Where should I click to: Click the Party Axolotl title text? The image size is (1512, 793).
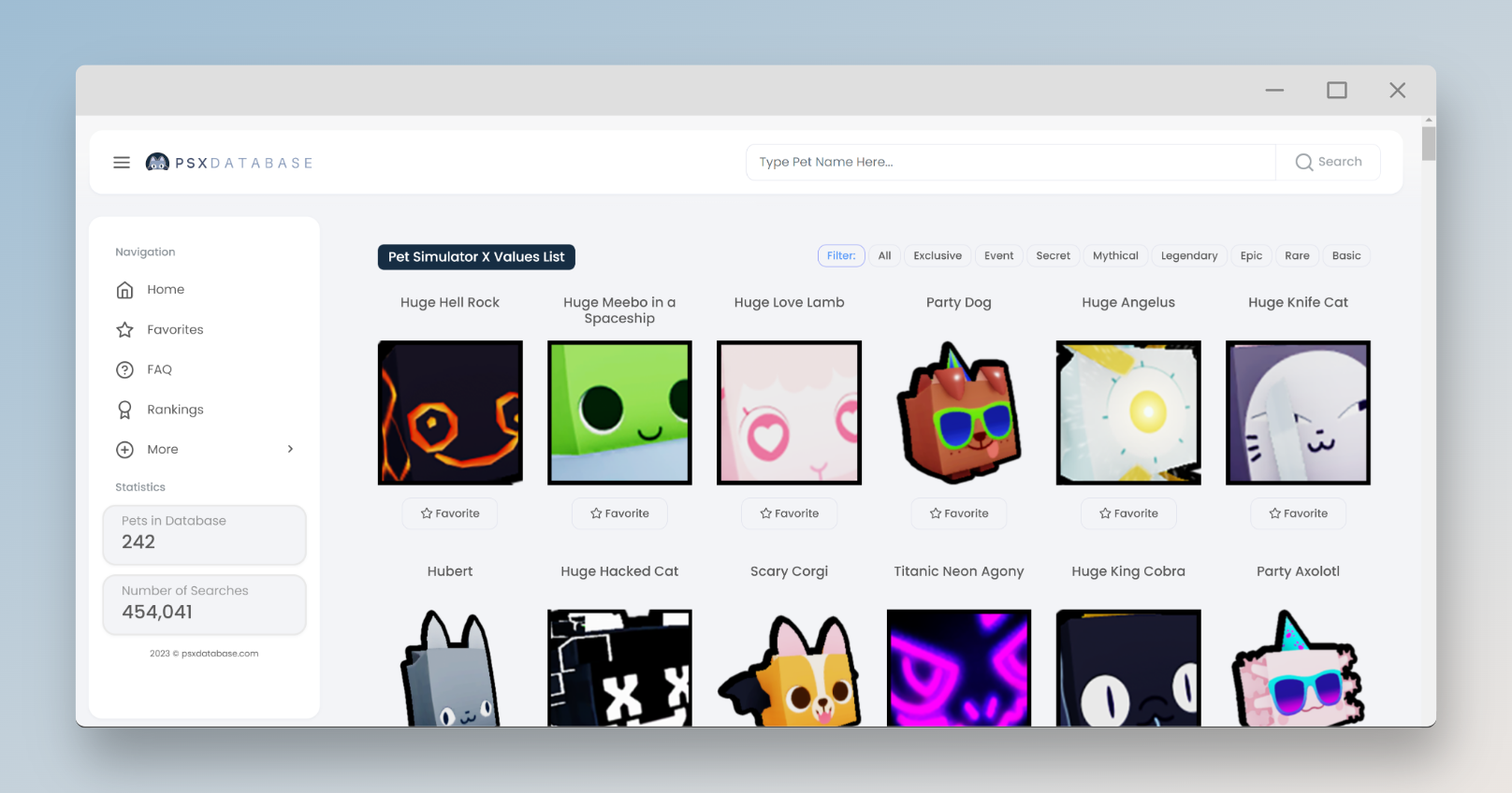coord(1299,571)
